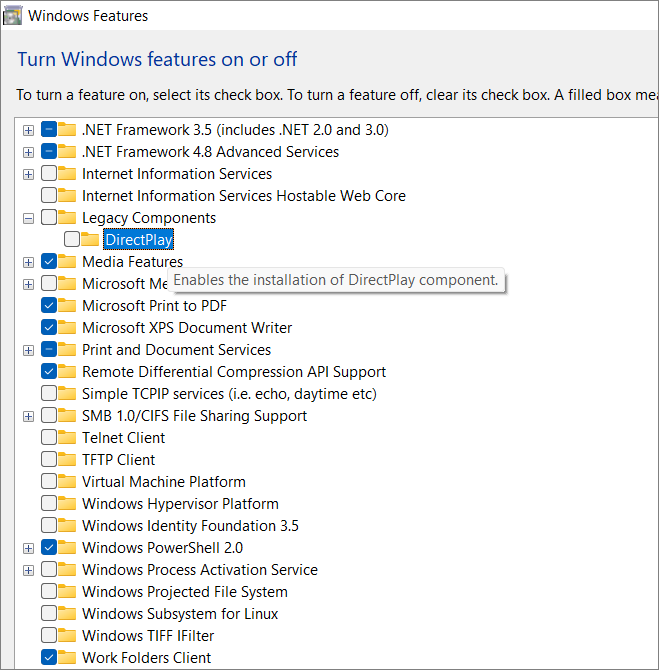Image resolution: width=659 pixels, height=670 pixels.
Task: Toggle .NET Framework 3.5 checkbox
Action: [x=49, y=129]
